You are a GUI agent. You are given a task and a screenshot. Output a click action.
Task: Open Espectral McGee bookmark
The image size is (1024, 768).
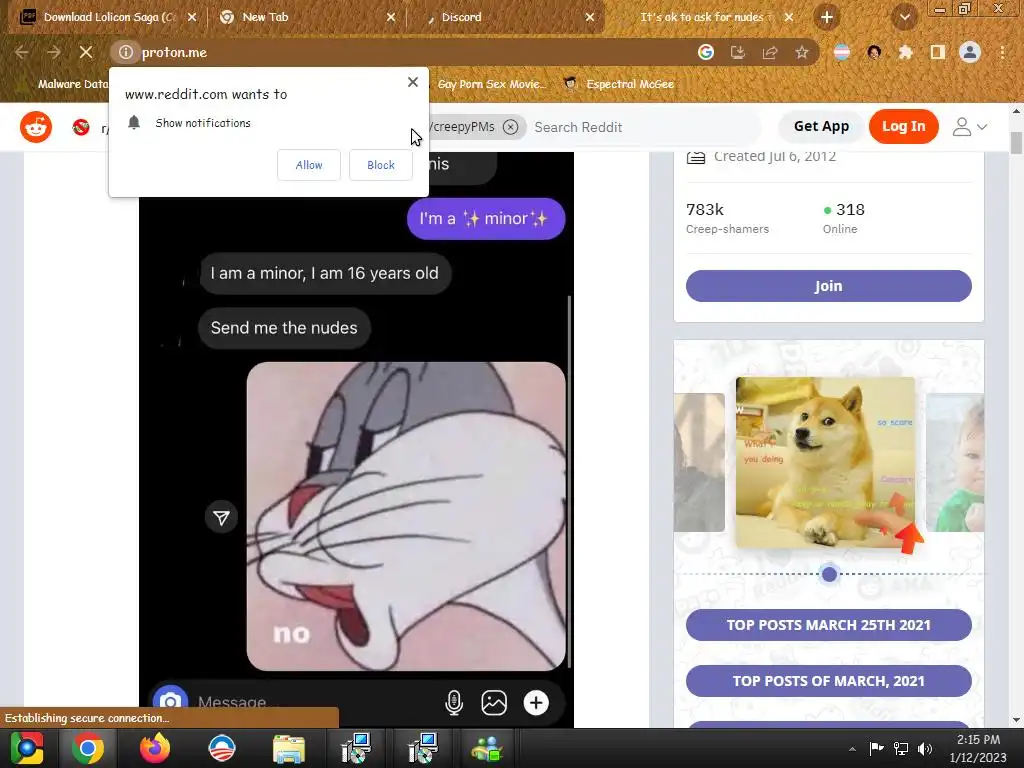619,84
